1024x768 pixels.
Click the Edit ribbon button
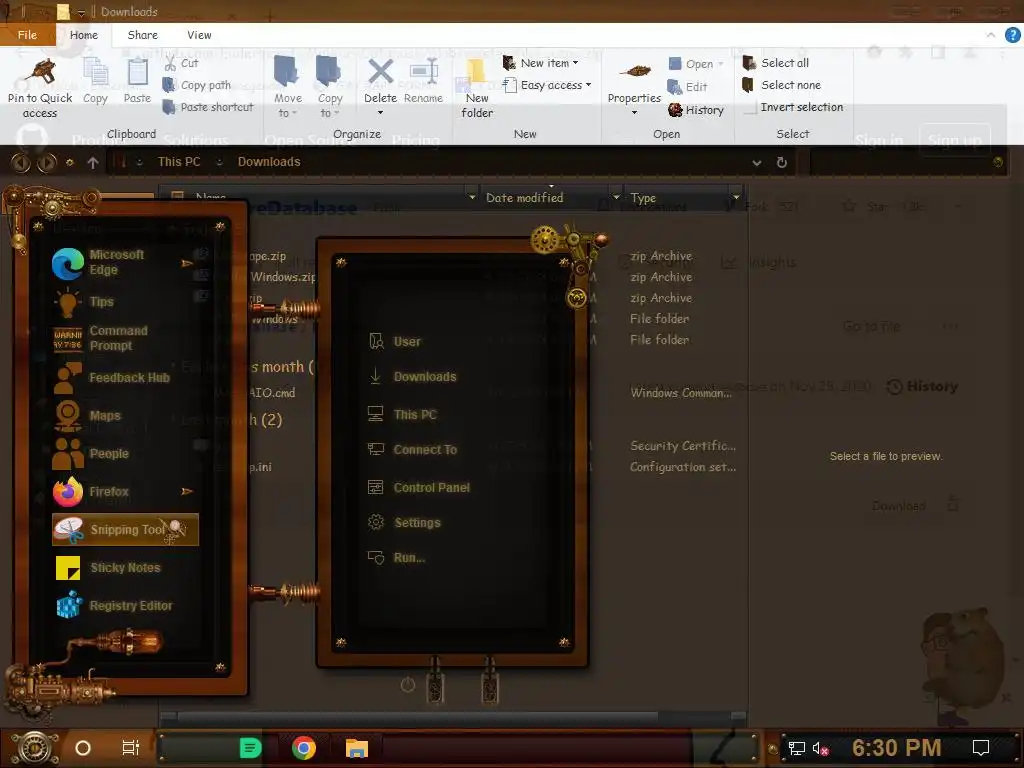(687, 86)
